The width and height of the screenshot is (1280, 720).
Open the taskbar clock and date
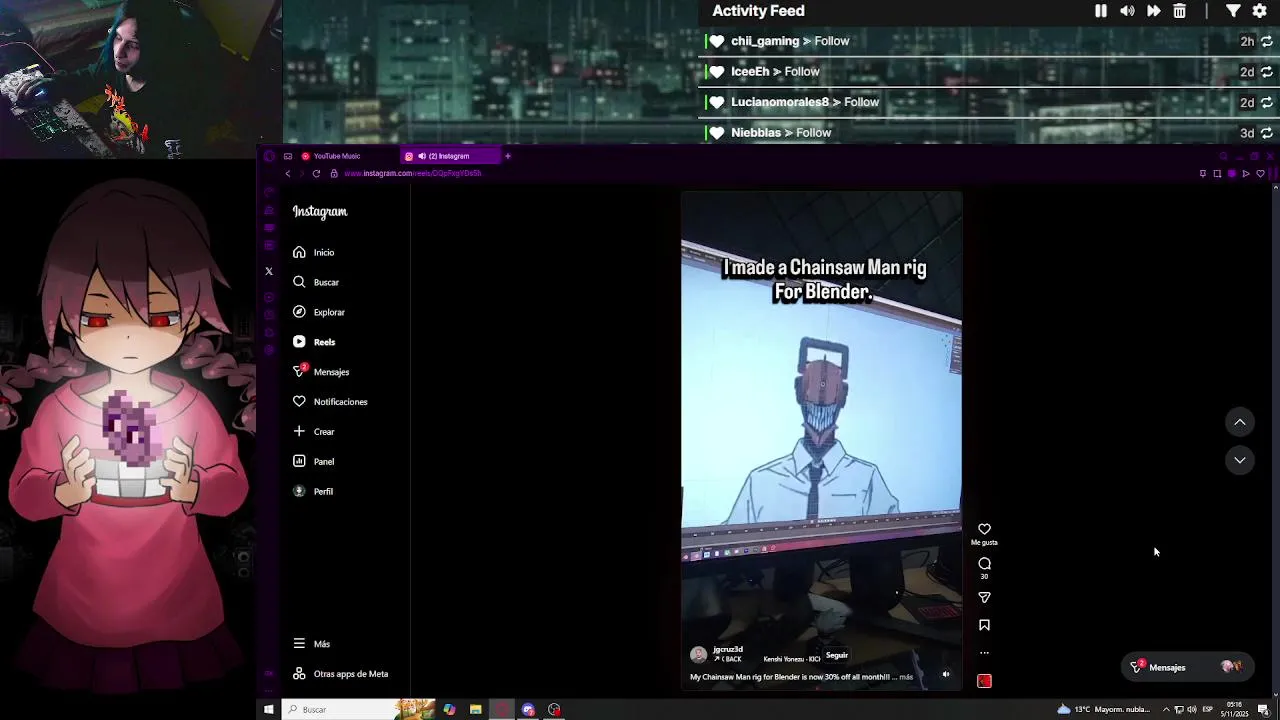(1234, 709)
